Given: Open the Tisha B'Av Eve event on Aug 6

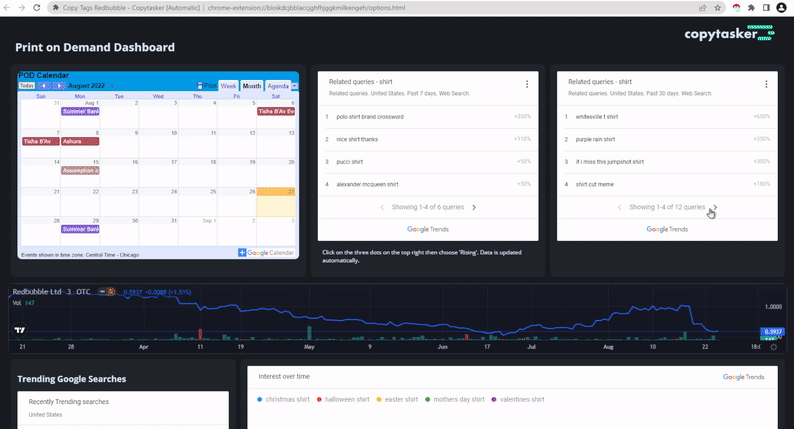Looking at the screenshot, I should coord(276,111).
